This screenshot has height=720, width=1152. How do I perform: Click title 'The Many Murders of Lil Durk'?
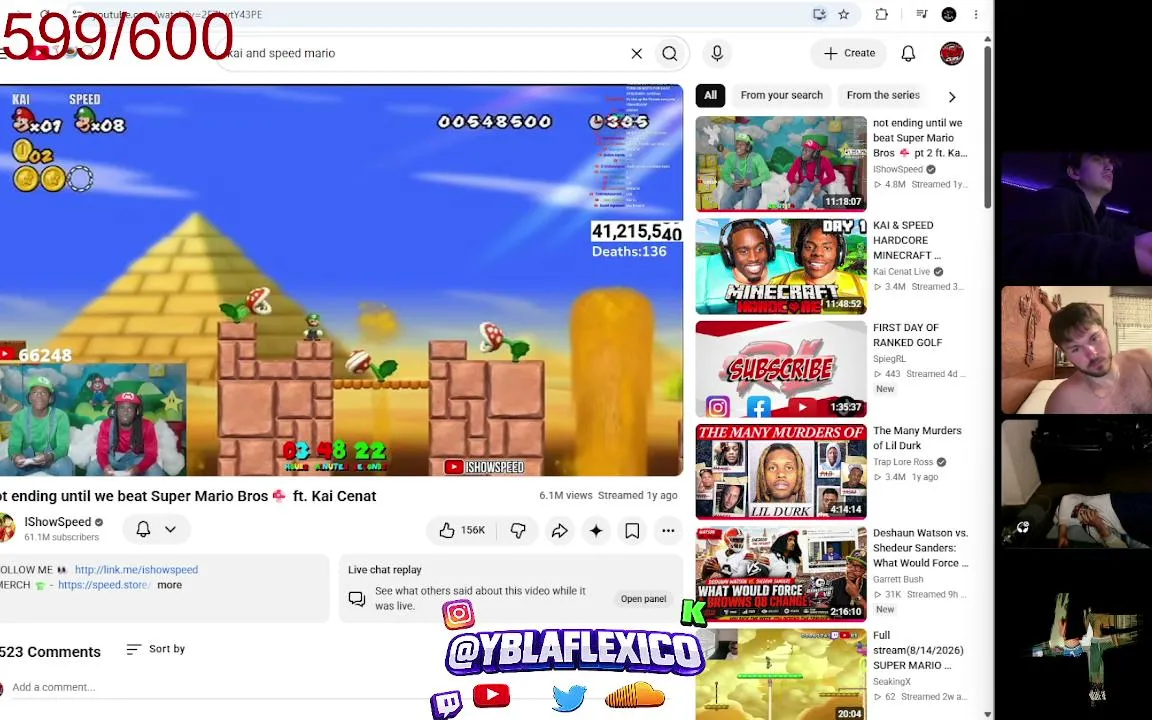tap(917, 438)
